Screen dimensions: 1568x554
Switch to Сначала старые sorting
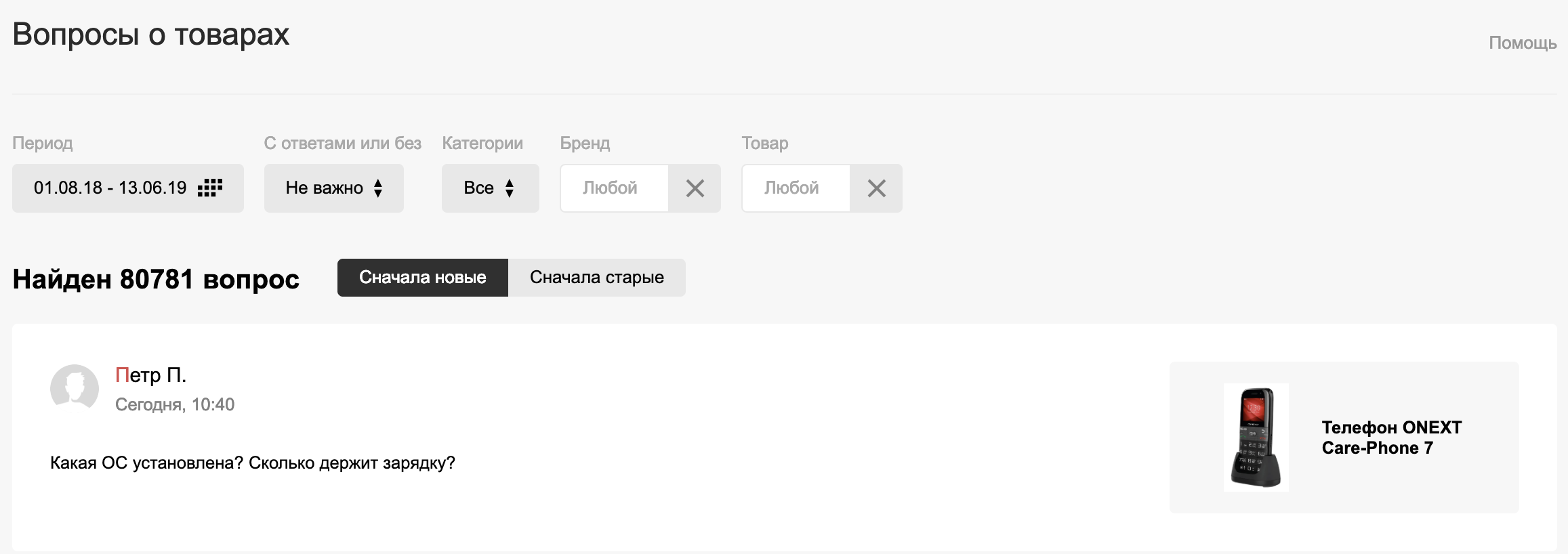click(x=597, y=278)
